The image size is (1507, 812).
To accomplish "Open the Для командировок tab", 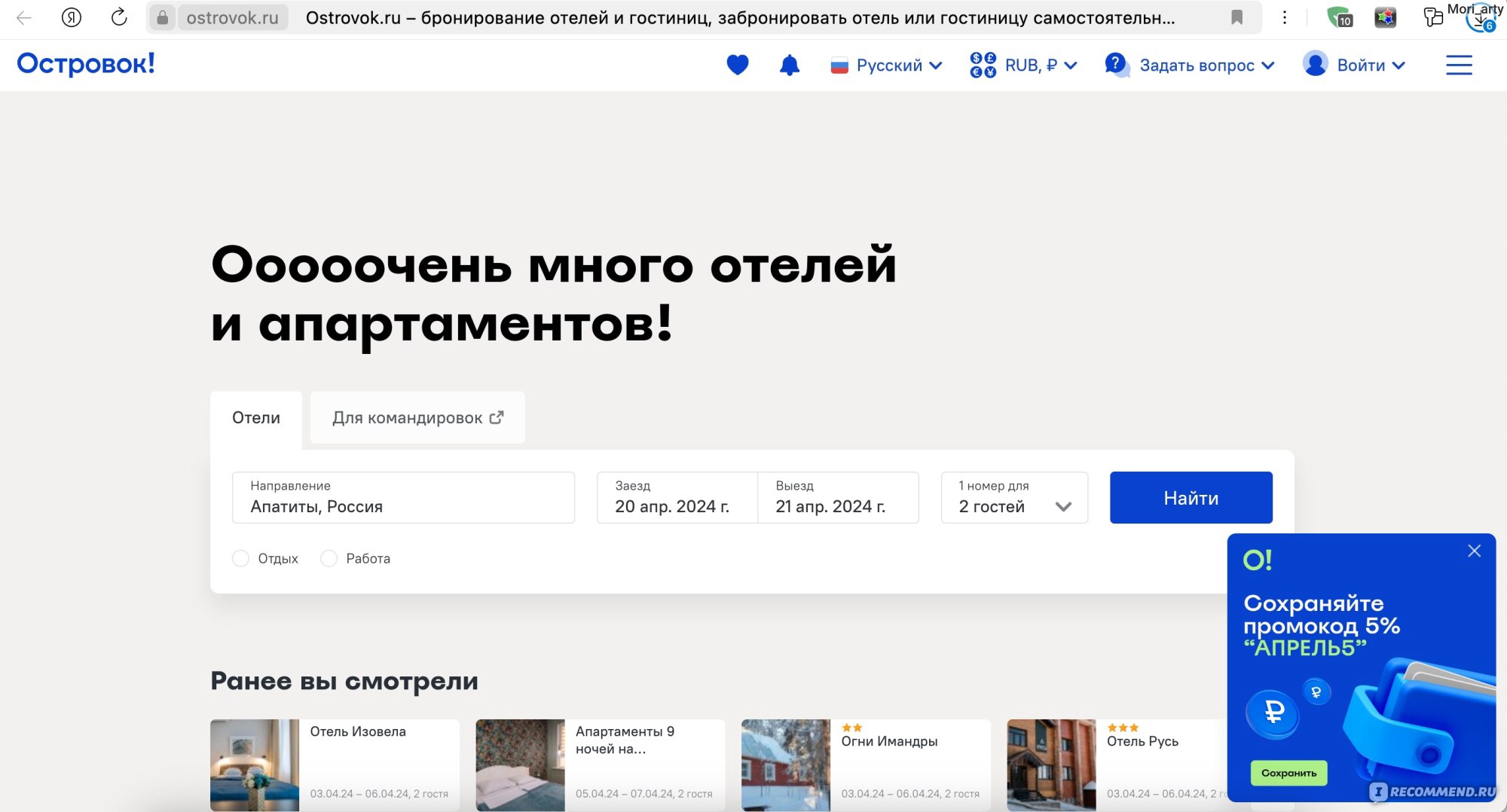I will click(x=418, y=418).
